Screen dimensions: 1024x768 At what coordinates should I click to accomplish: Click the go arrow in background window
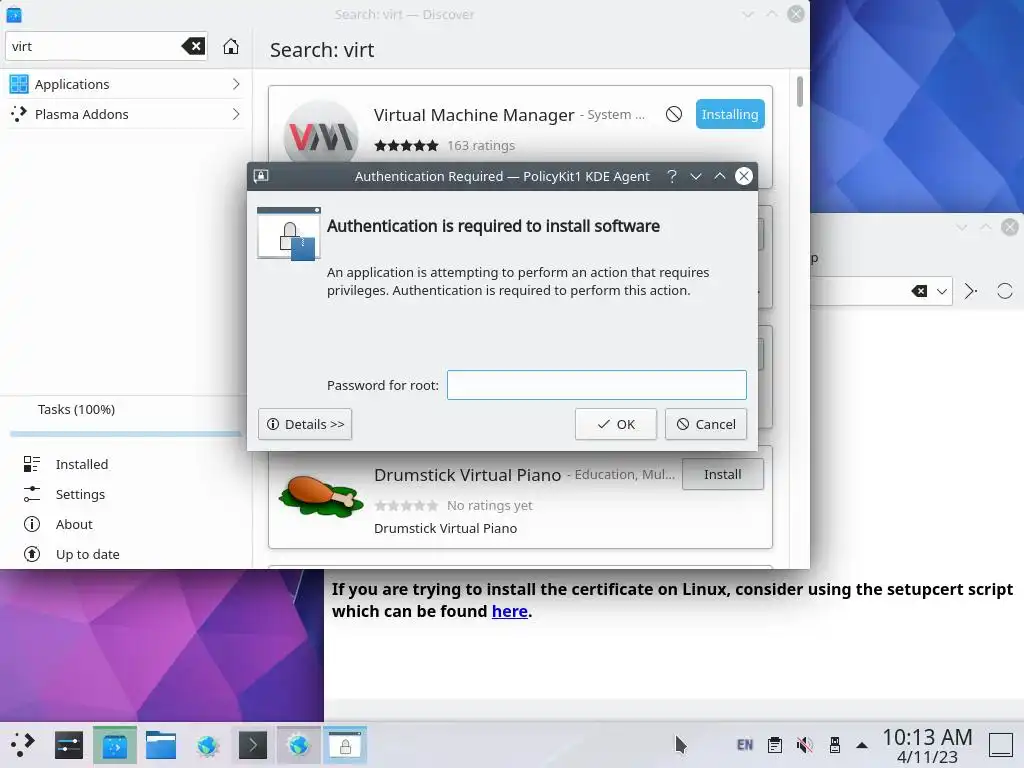pyautogui.click(x=970, y=291)
